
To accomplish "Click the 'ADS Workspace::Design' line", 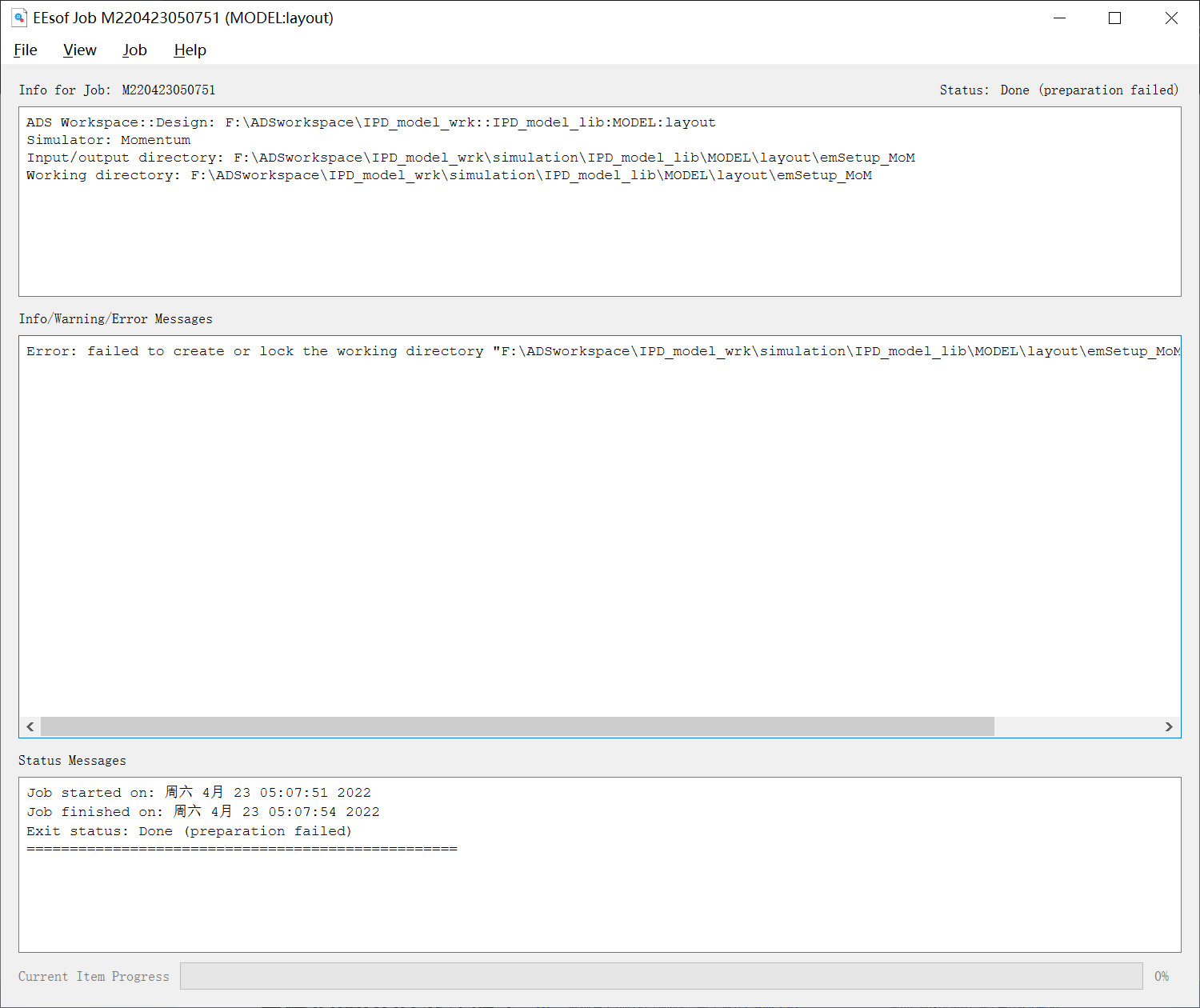I will (371, 122).
